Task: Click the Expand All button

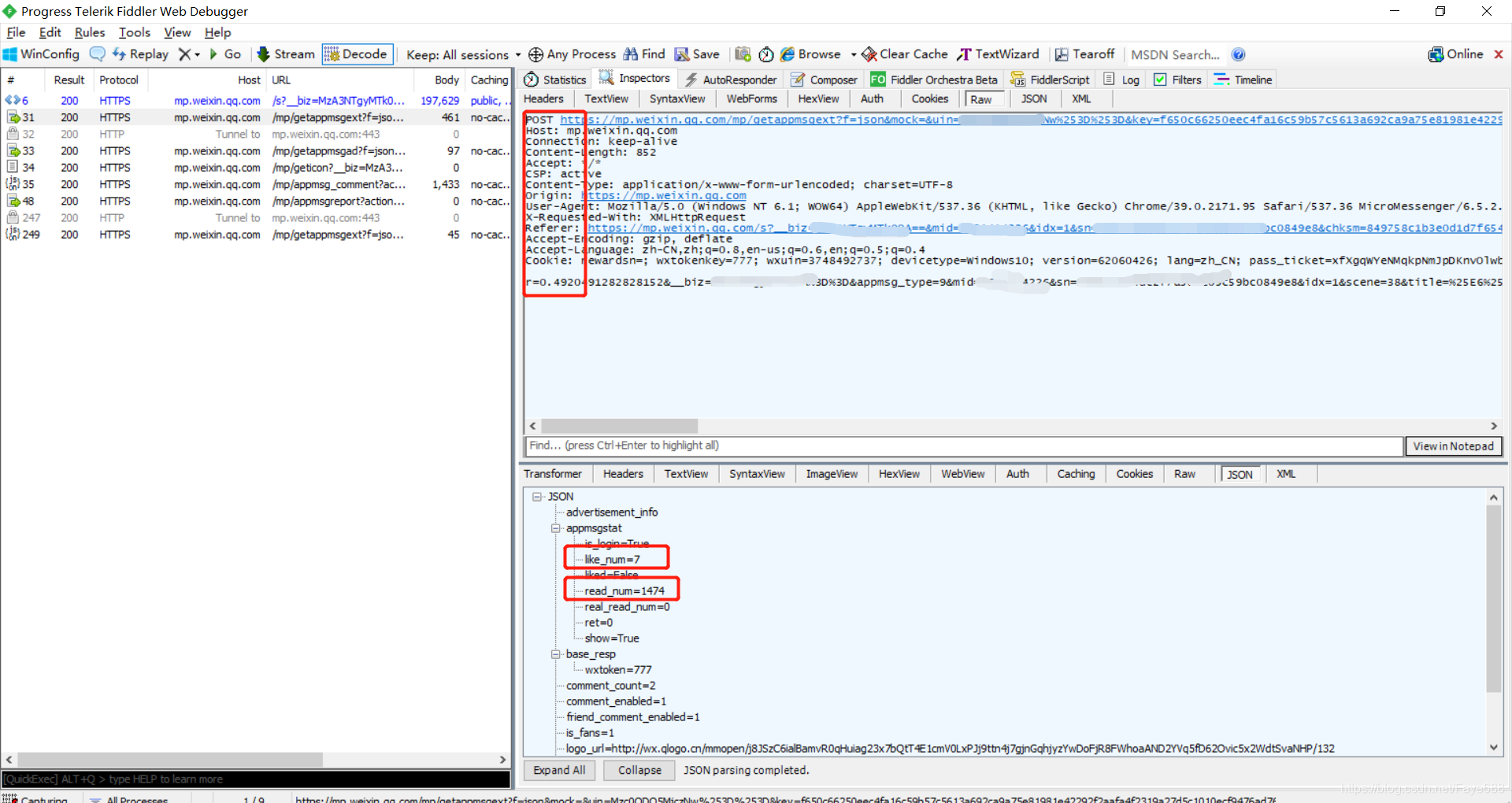Action: tap(559, 770)
